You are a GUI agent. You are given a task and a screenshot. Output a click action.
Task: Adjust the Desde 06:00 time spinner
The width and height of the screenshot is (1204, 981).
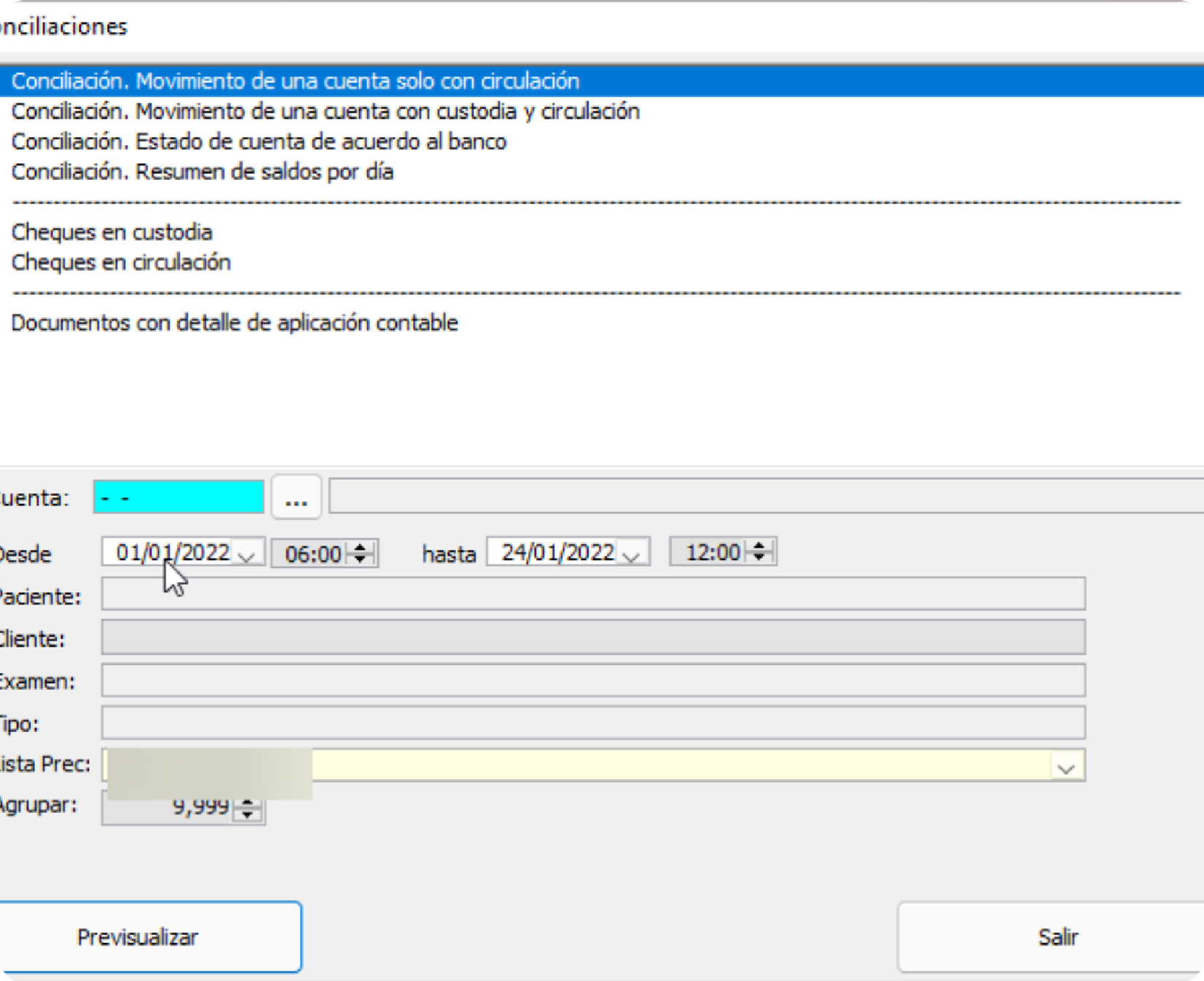[x=361, y=553]
